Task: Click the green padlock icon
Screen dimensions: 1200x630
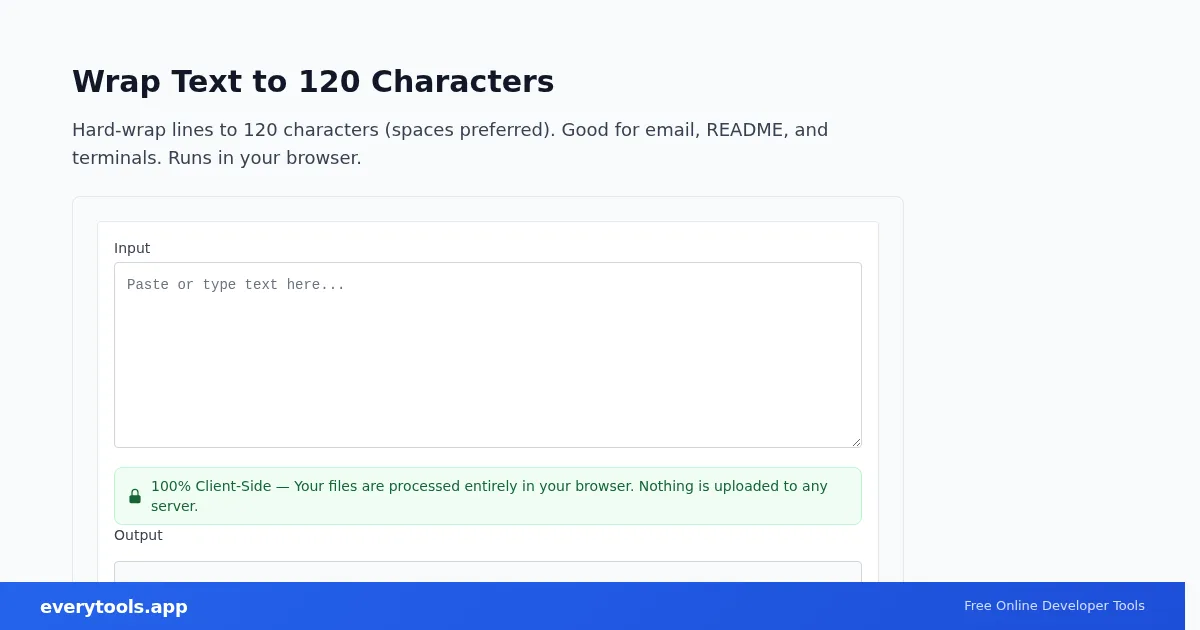Action: (135, 496)
